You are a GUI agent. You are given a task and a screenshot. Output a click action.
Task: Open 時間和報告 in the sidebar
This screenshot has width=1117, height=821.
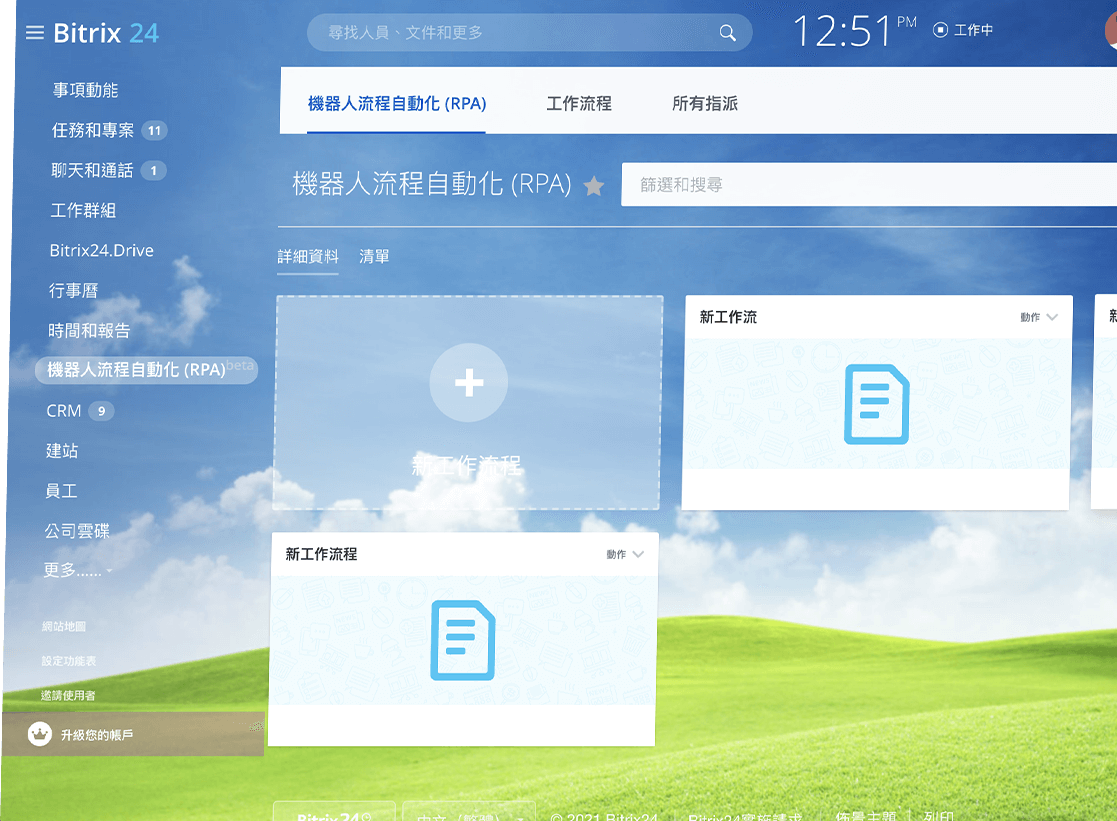pyautogui.click(x=89, y=331)
